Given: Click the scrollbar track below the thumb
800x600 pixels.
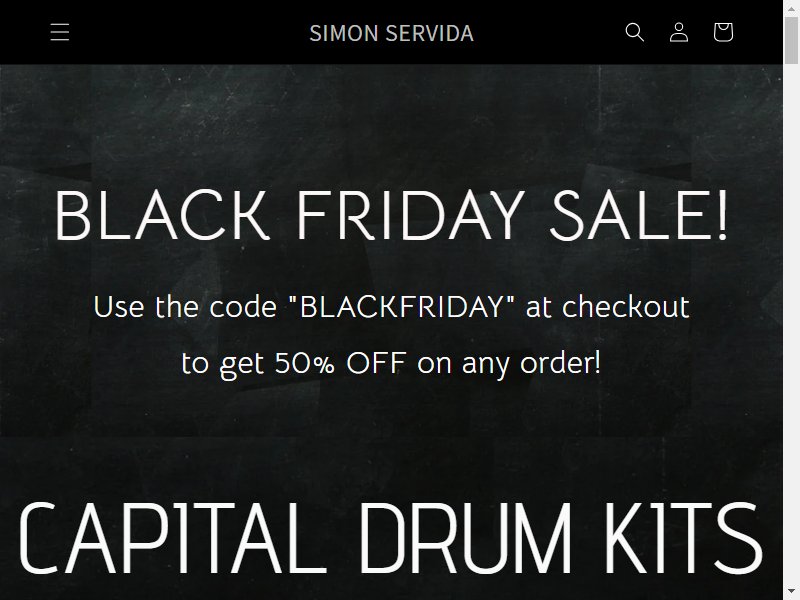Looking at the screenshot, I should [x=791, y=327].
